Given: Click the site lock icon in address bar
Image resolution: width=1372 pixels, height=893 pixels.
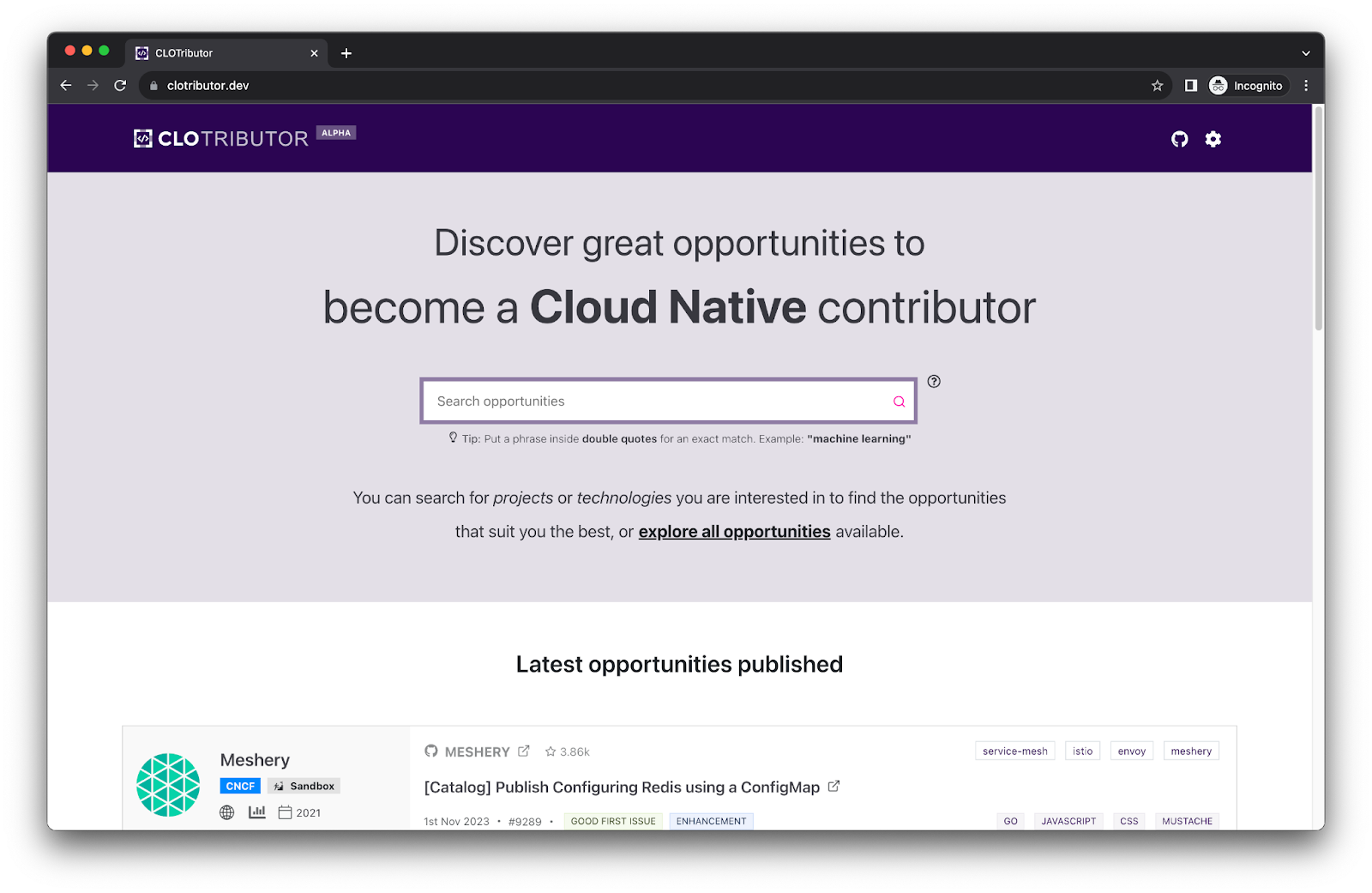Looking at the screenshot, I should tap(154, 86).
